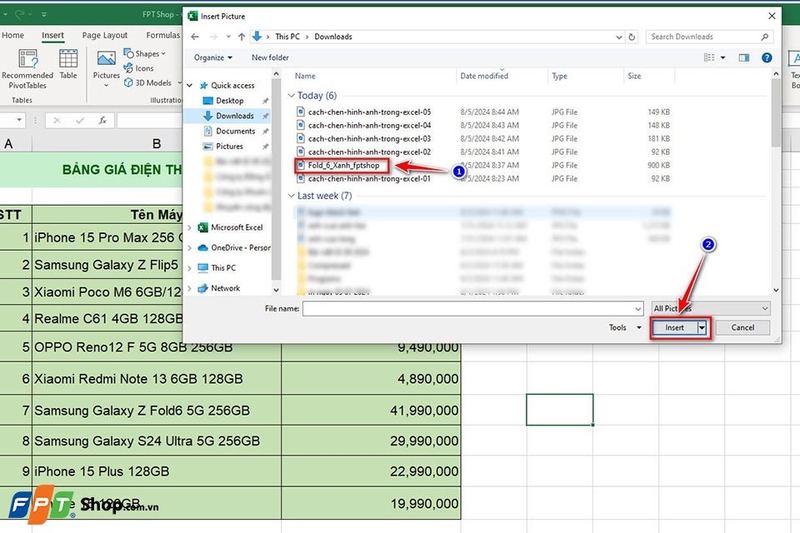
Task: Go up one folder level
Action: click(x=241, y=37)
